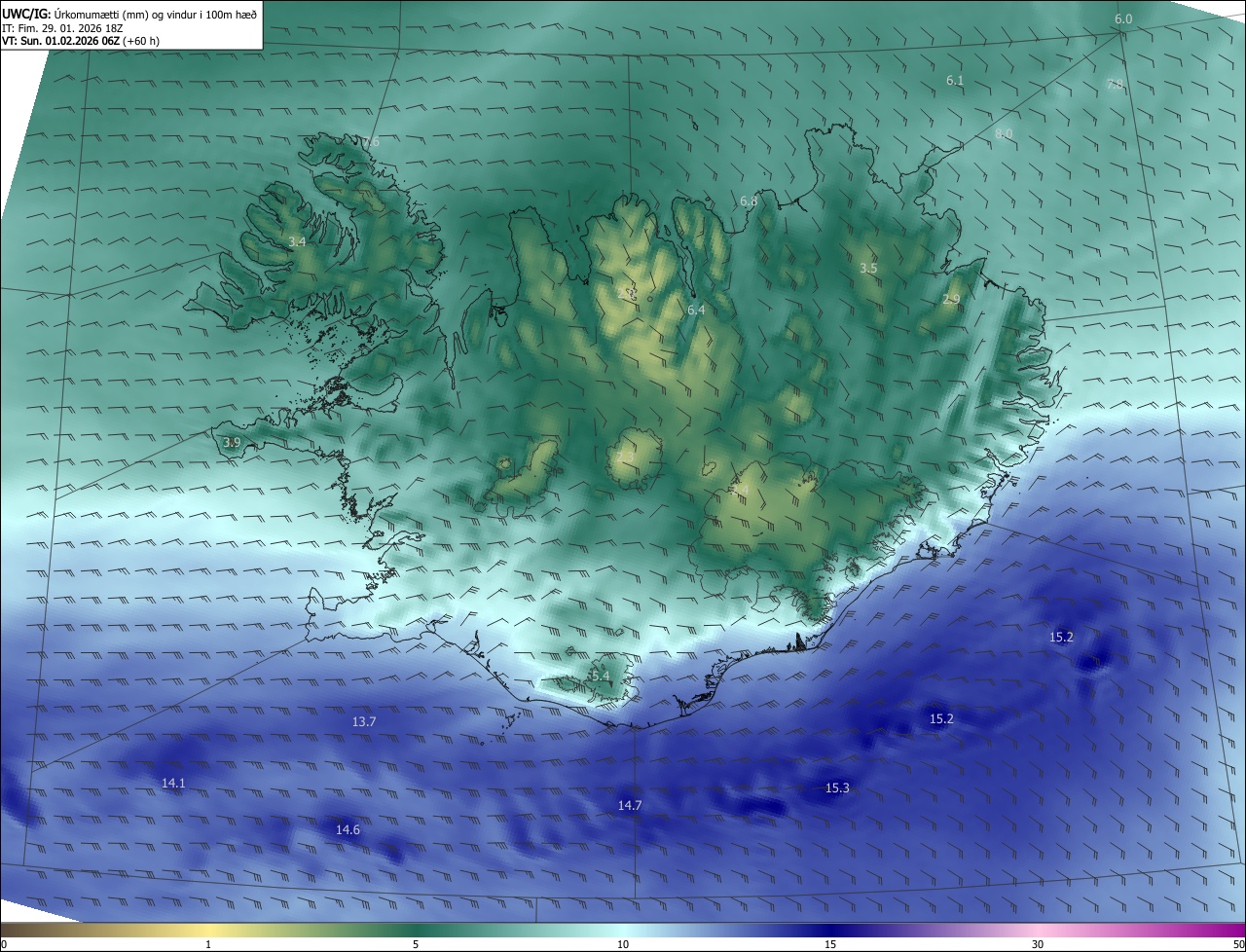Click the map value 2.9
Viewport: 1246px width, 952px height.
(x=951, y=300)
